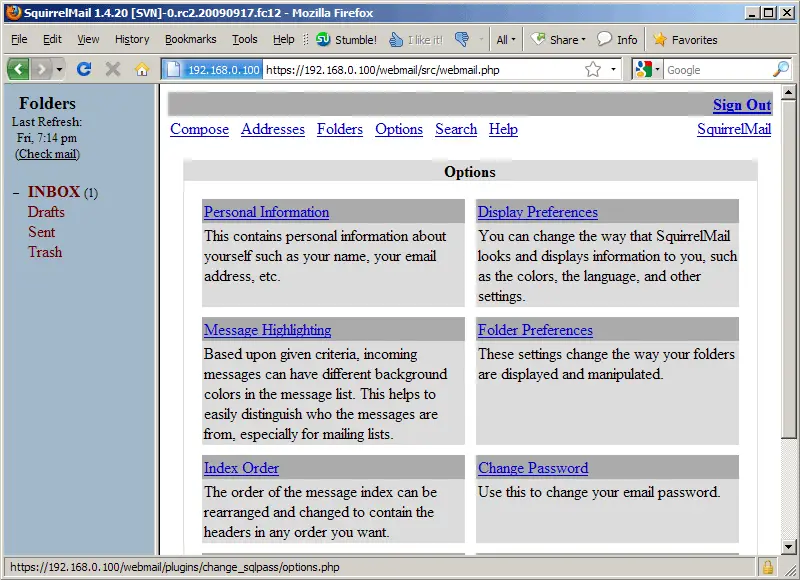Click the Forward navigation arrow
Image resolution: width=800 pixels, height=580 pixels.
tap(41, 68)
